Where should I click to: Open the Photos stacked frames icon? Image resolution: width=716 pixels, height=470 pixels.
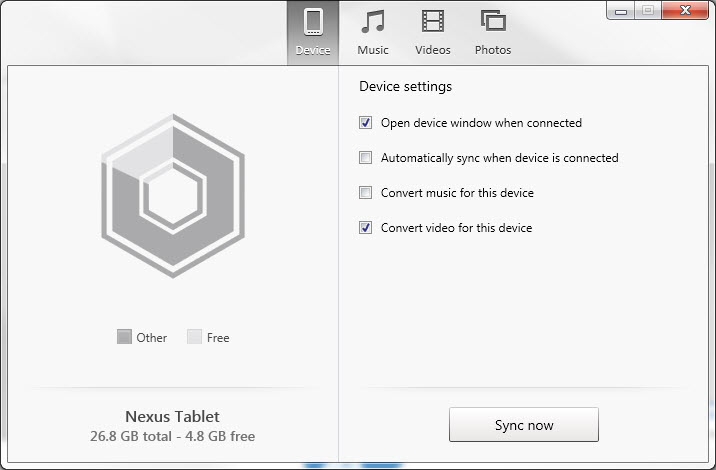493,22
